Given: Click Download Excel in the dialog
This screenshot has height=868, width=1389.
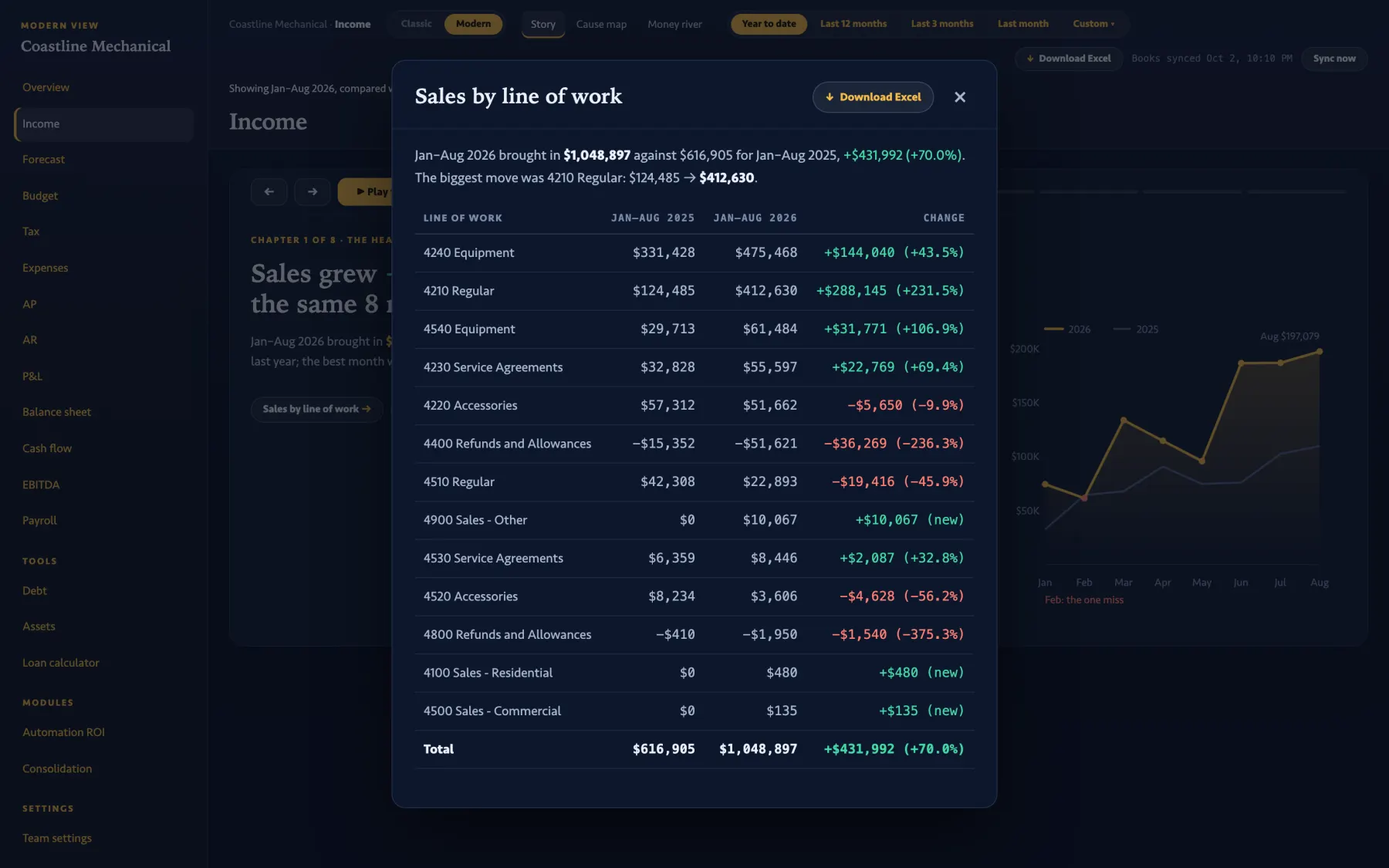Looking at the screenshot, I should pos(873,97).
